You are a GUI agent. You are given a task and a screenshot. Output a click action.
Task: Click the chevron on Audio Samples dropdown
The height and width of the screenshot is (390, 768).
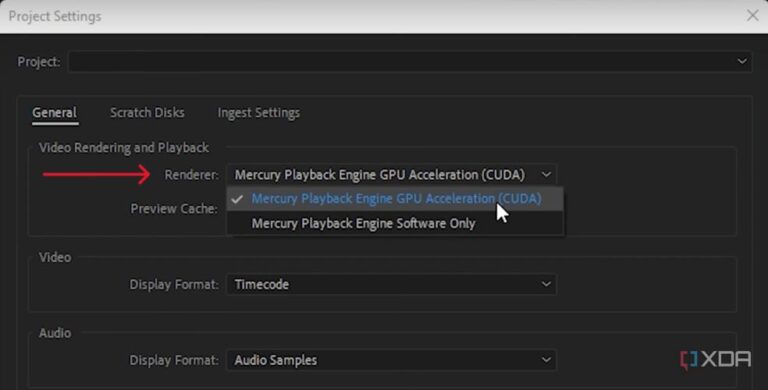(546, 360)
